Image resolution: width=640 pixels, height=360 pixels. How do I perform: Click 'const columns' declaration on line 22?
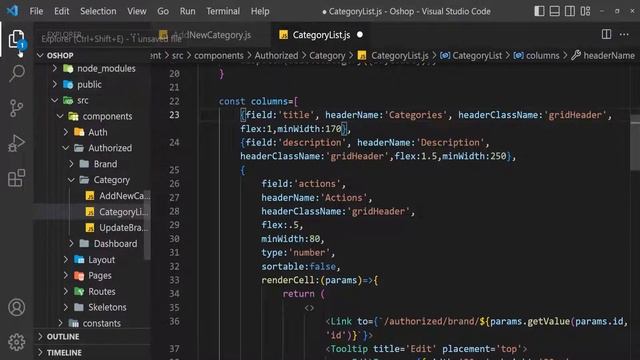pyautogui.click(x=253, y=101)
